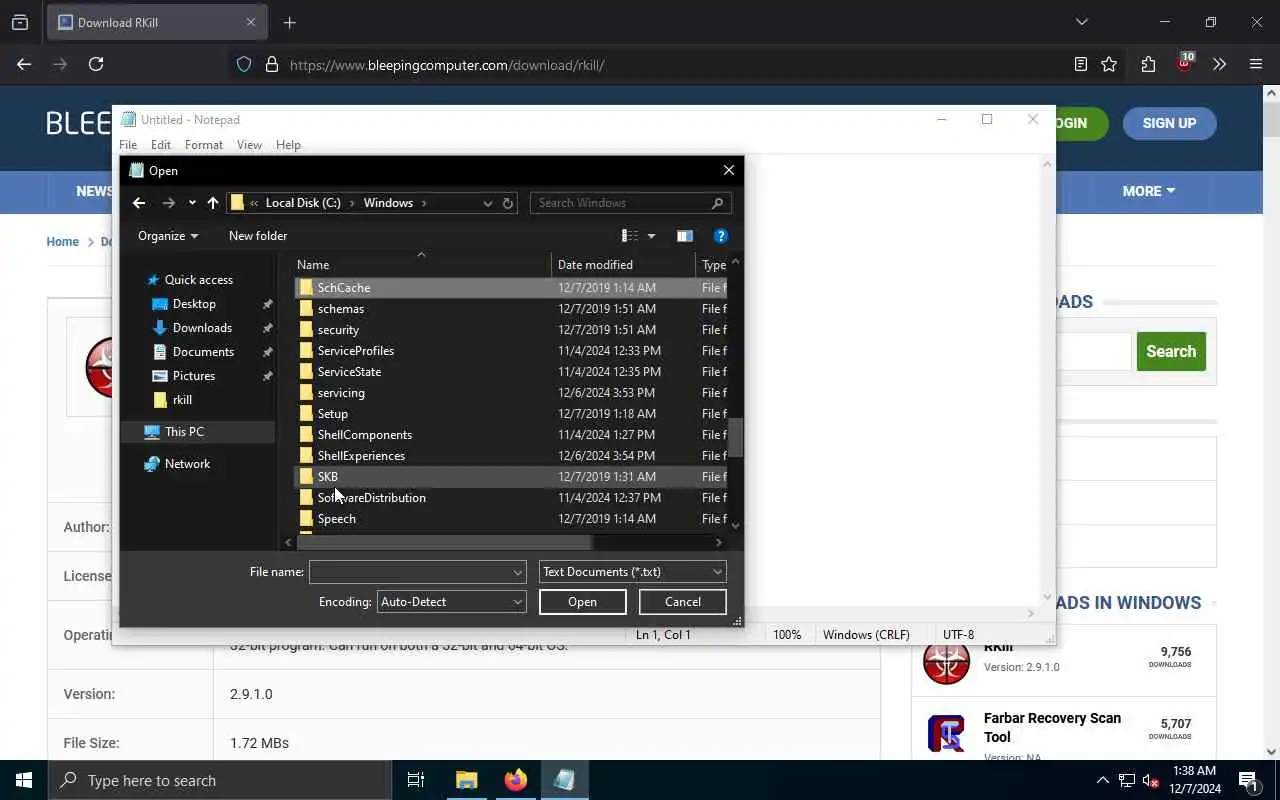Sort by the Date modified column header
The image size is (1280, 800).
pyautogui.click(x=623, y=265)
